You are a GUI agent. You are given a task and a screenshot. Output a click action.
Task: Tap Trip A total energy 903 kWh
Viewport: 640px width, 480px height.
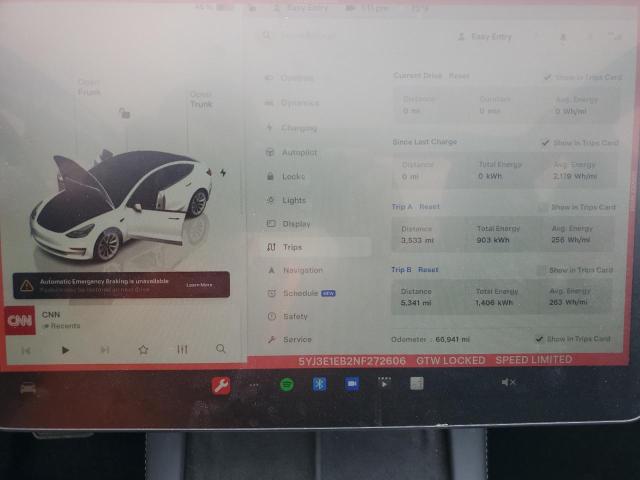(x=493, y=240)
